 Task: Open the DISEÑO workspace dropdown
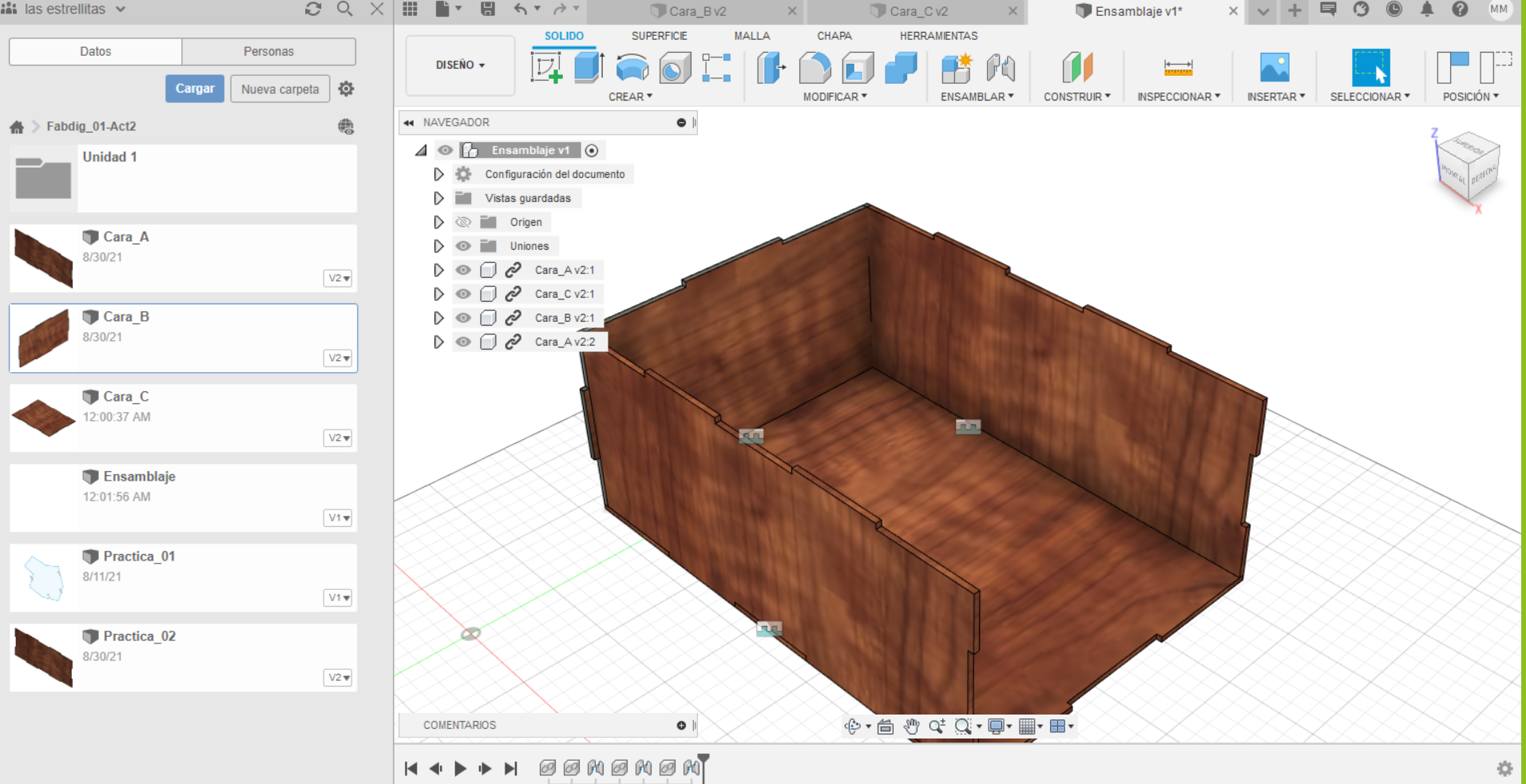[x=460, y=65]
